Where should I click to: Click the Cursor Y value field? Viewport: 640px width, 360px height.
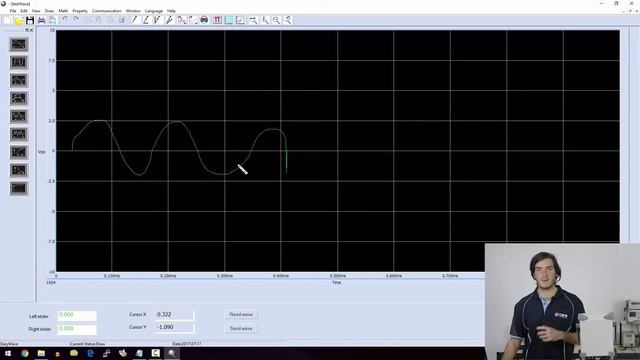(x=174, y=327)
